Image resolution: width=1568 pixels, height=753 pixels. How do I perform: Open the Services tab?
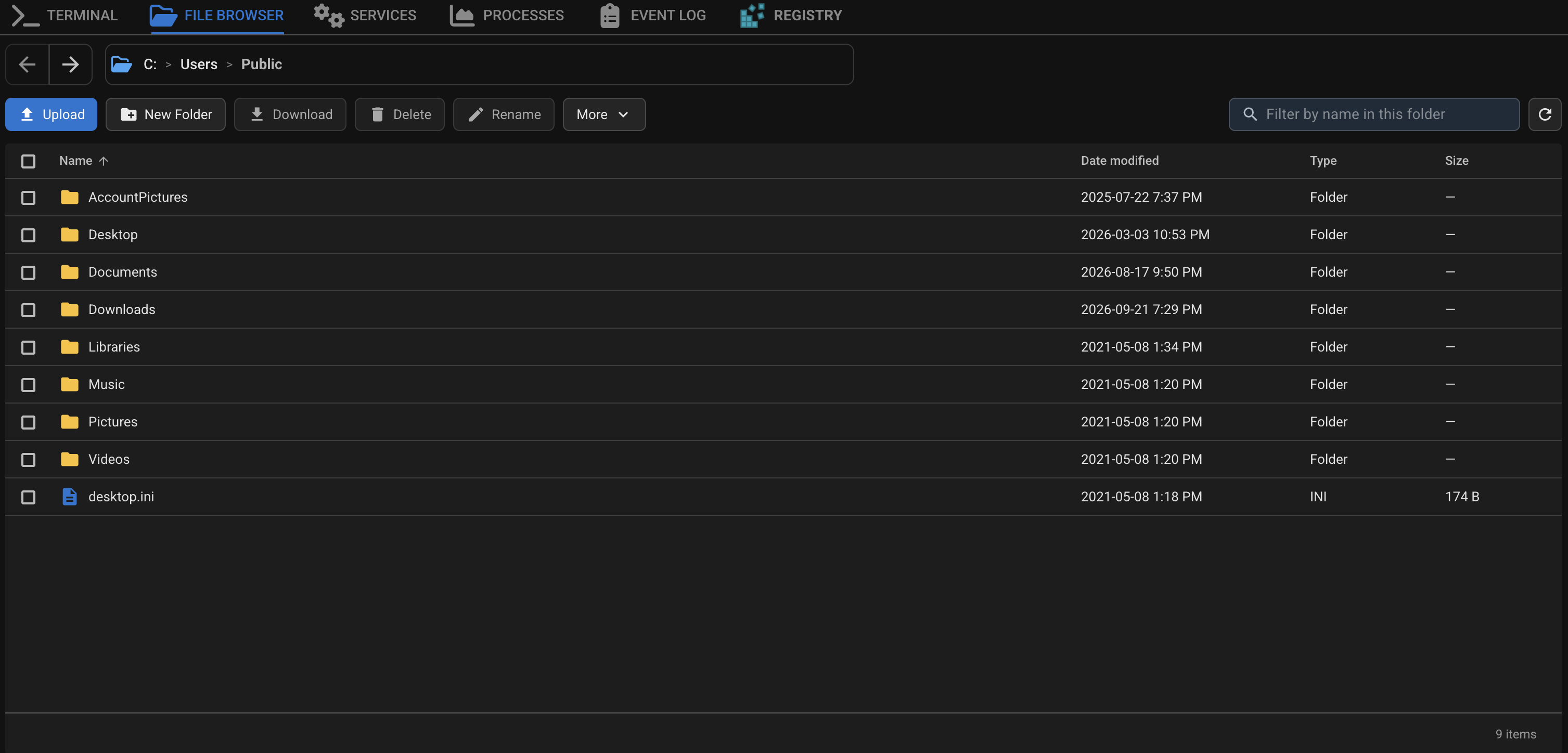(x=365, y=16)
